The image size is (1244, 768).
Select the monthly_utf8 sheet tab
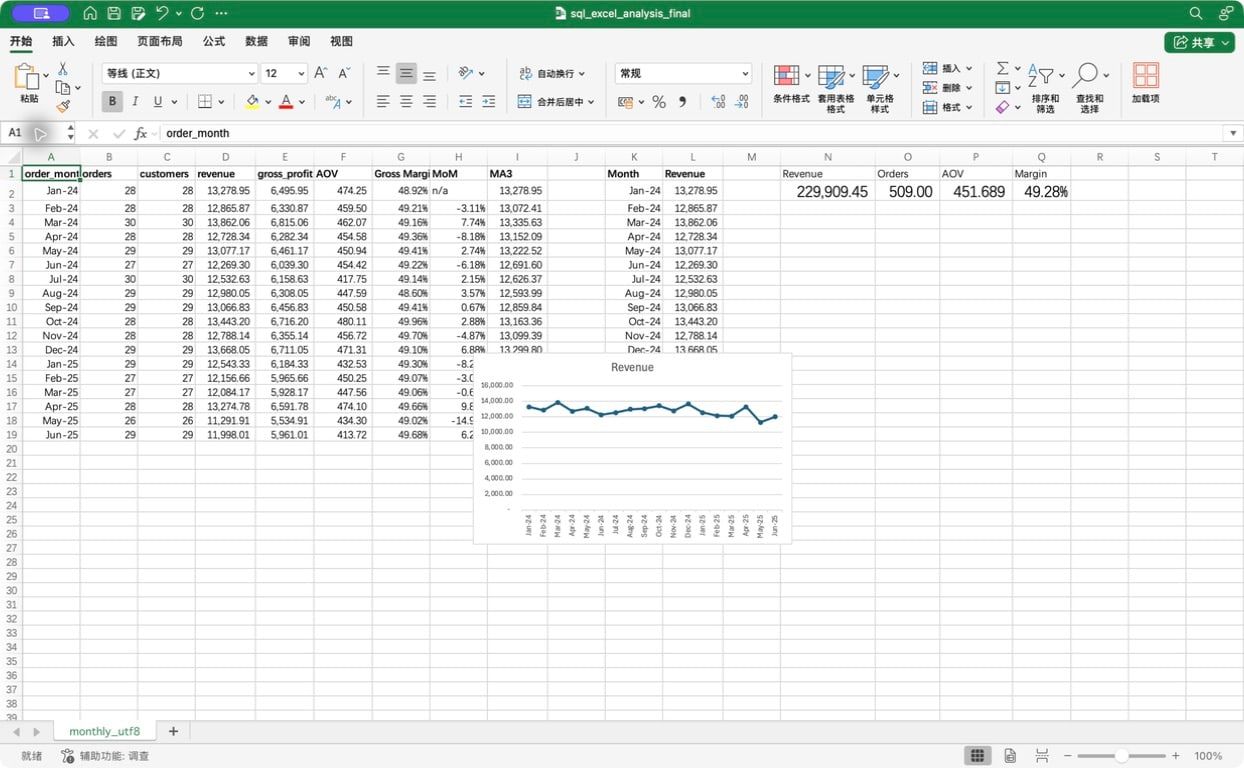click(105, 732)
